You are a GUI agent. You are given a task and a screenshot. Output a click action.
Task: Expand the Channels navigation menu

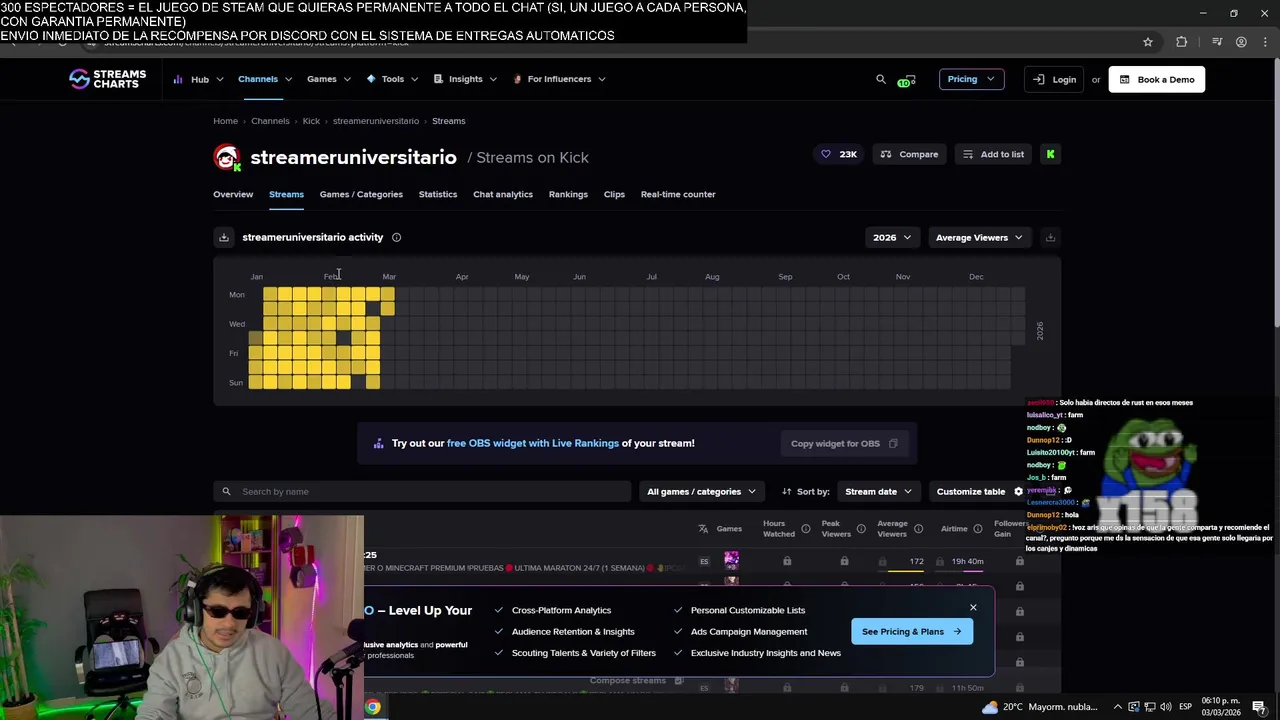[264, 79]
